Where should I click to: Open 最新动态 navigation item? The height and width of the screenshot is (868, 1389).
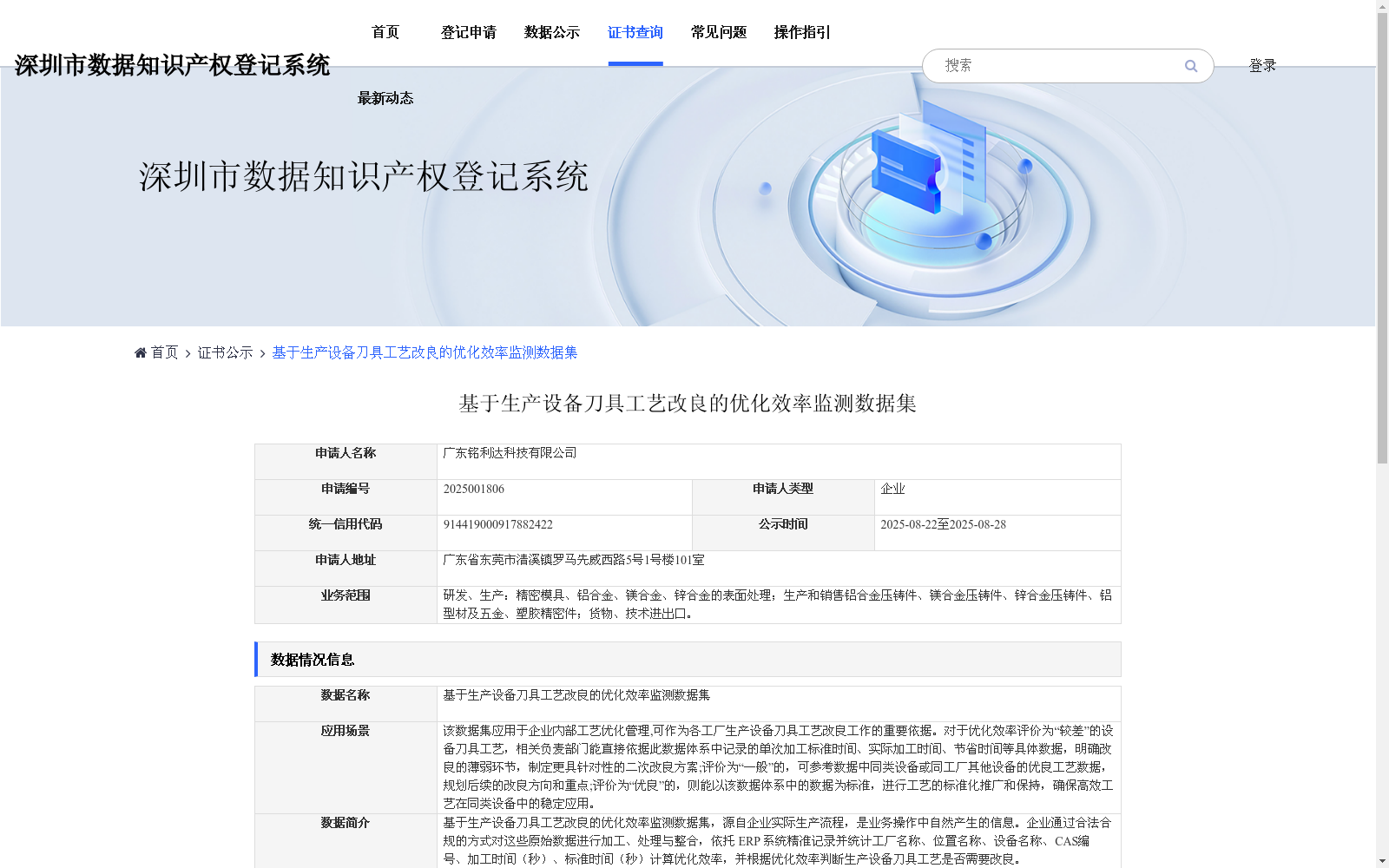(x=385, y=98)
